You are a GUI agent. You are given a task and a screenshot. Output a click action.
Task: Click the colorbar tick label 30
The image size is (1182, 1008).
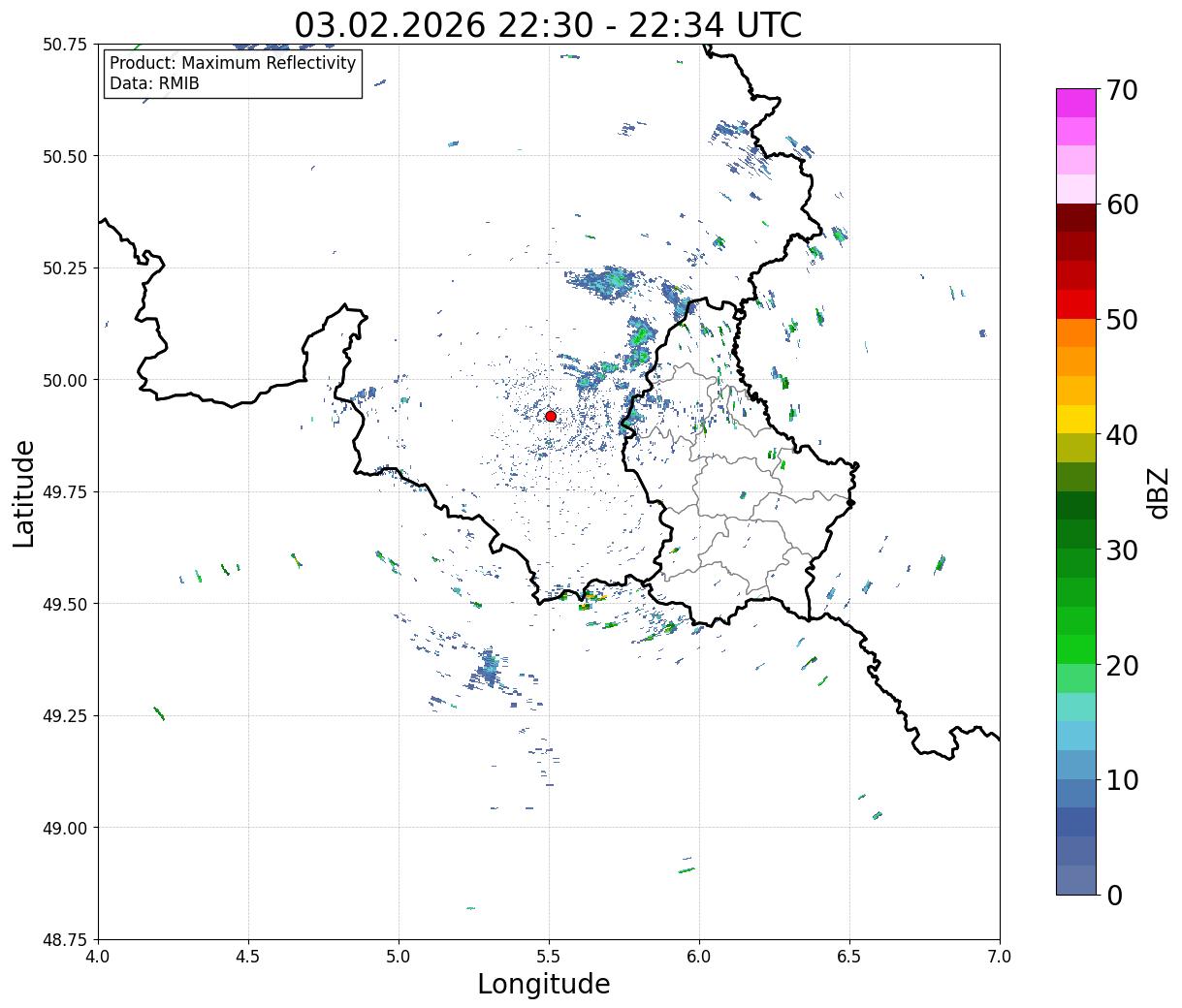(1122, 550)
